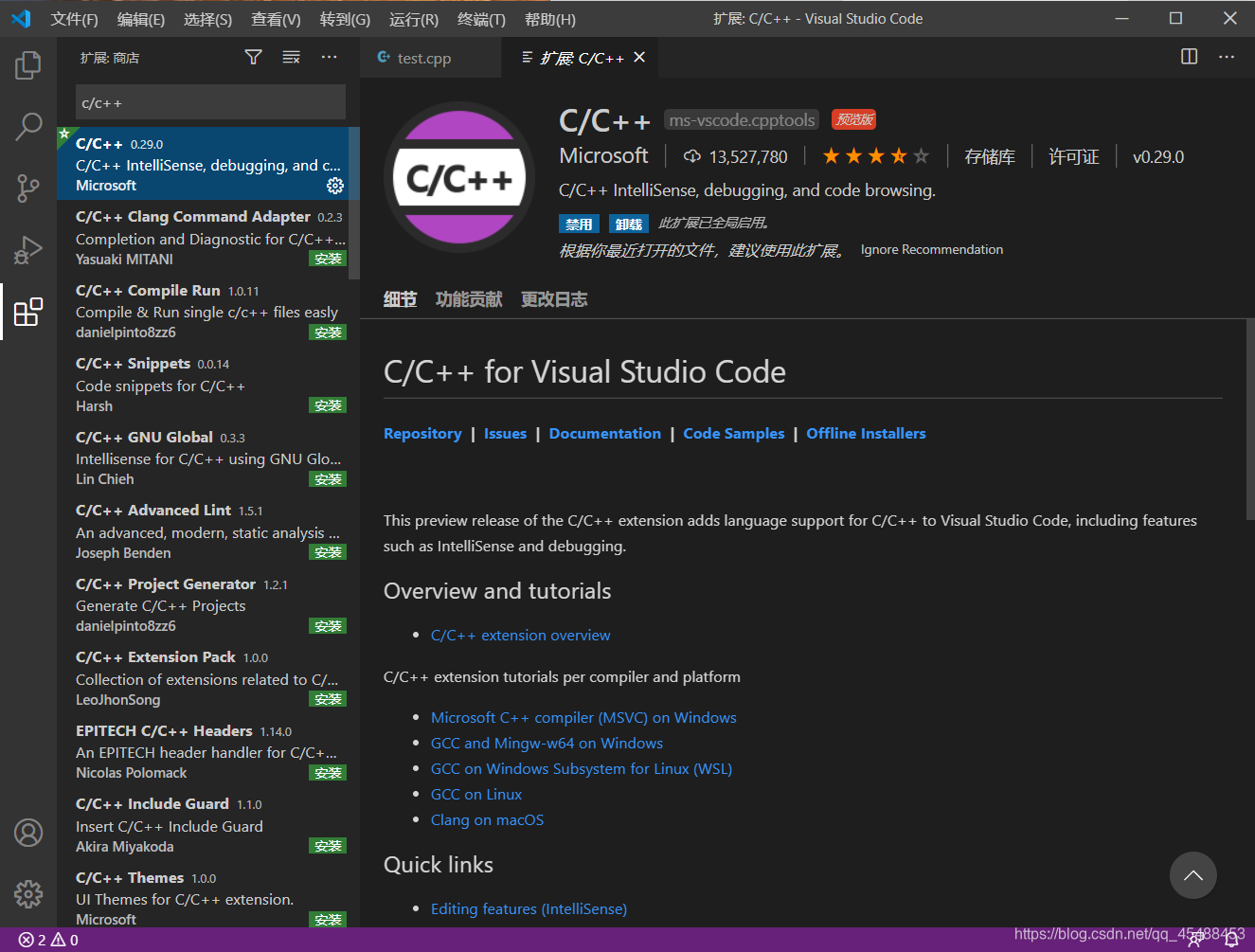Install C/C++ Snippets extension
The width and height of the screenshot is (1255, 952).
[x=328, y=405]
